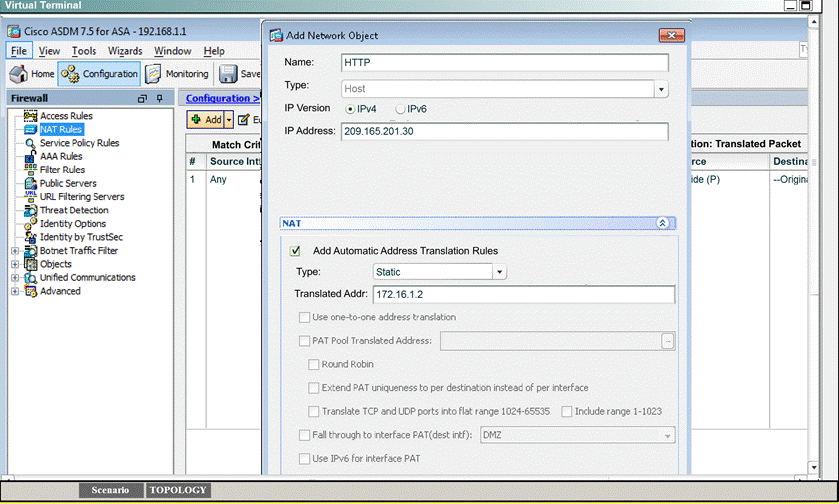Collapse the NAT section chevron
839x504 pixels.
click(661, 224)
